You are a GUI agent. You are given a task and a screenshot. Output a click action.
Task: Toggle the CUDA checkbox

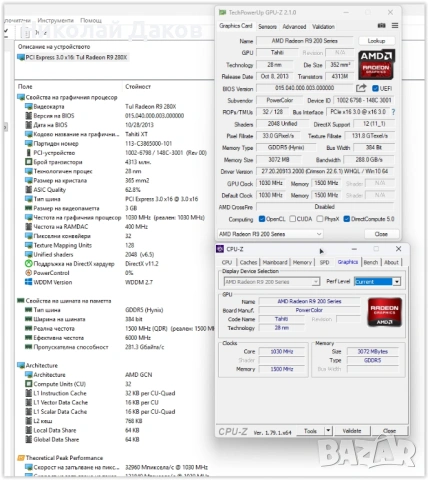(x=293, y=219)
